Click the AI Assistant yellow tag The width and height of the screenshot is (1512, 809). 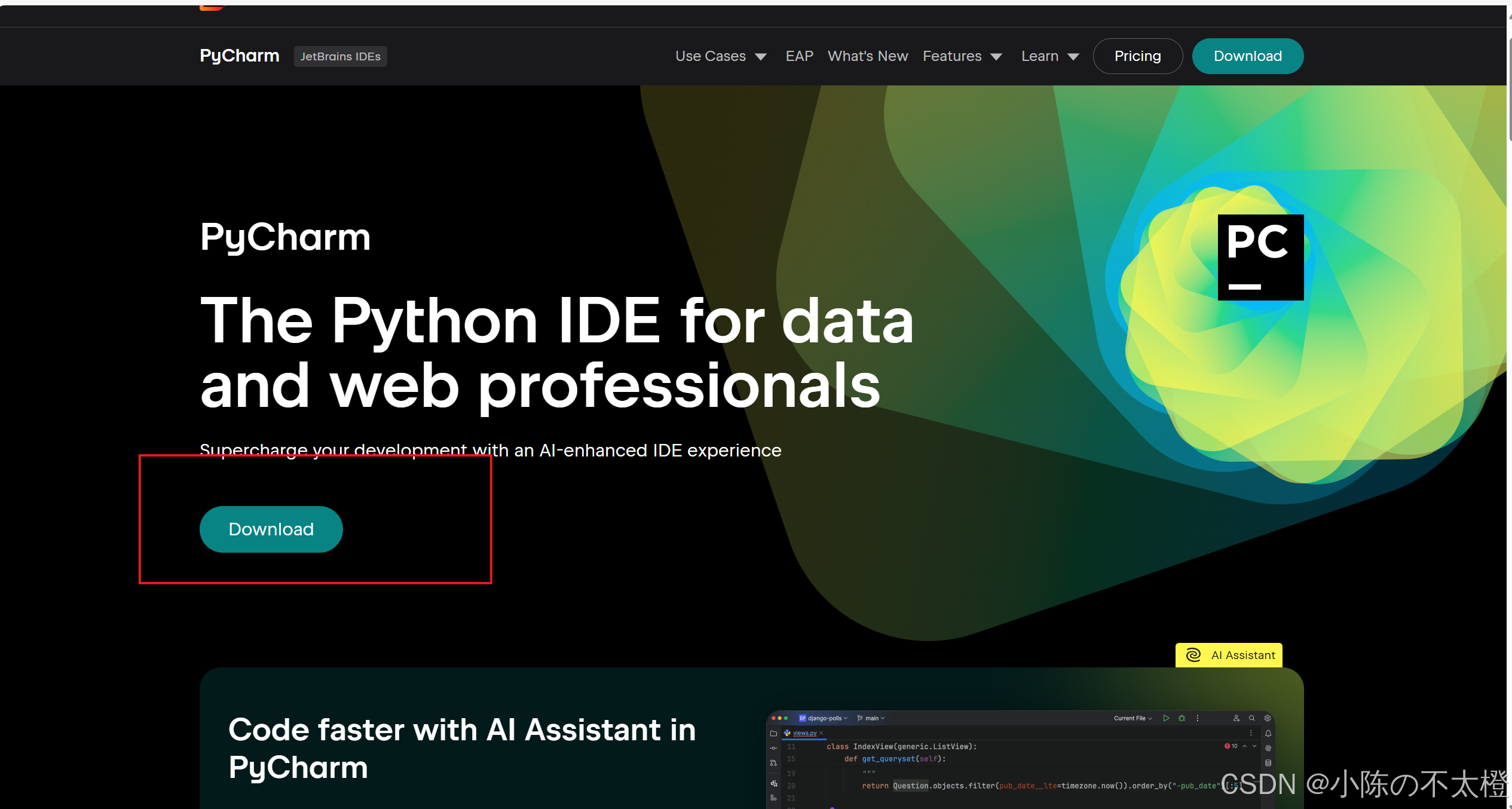click(1229, 655)
